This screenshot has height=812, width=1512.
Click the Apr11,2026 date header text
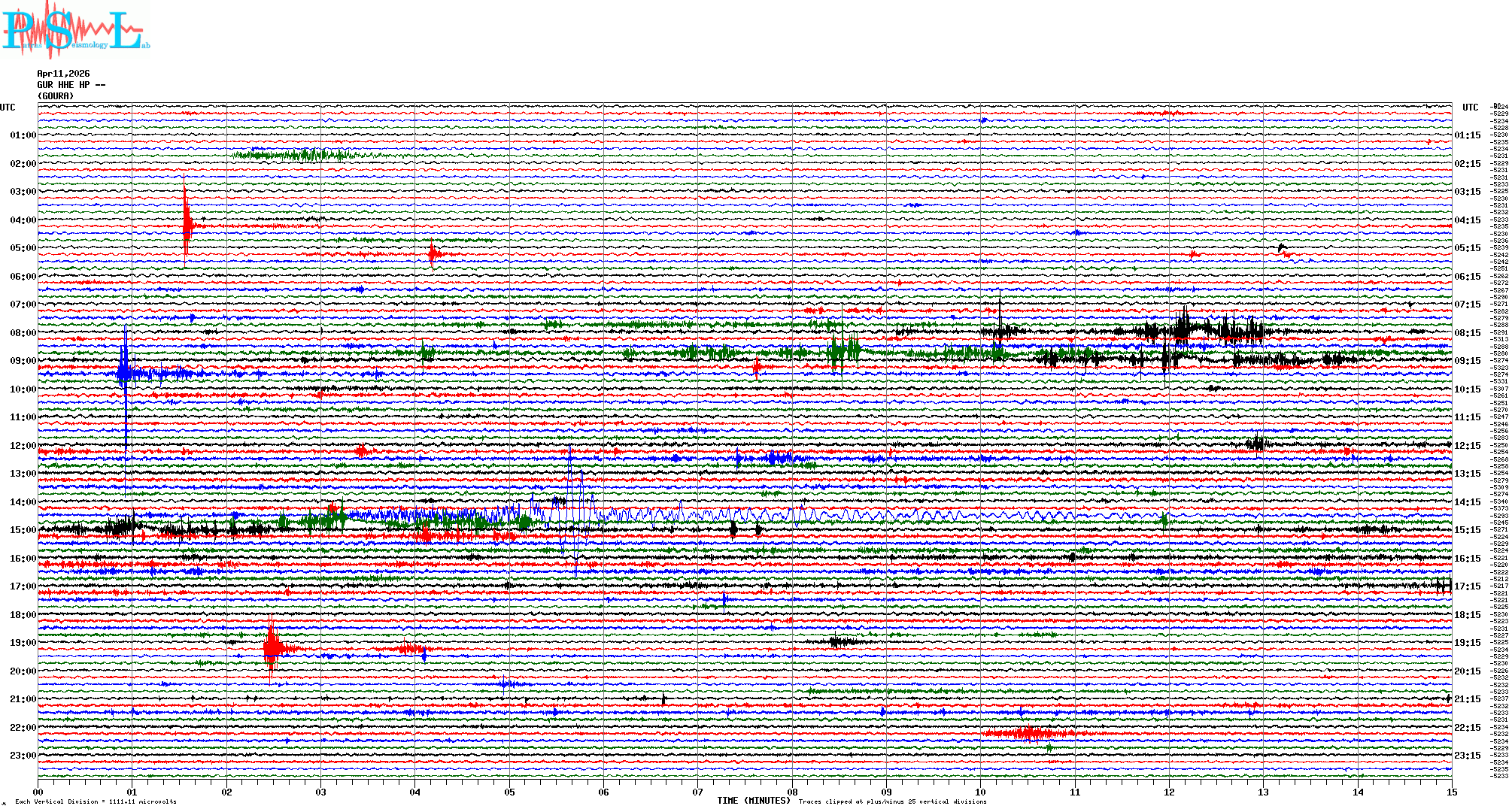63,74
